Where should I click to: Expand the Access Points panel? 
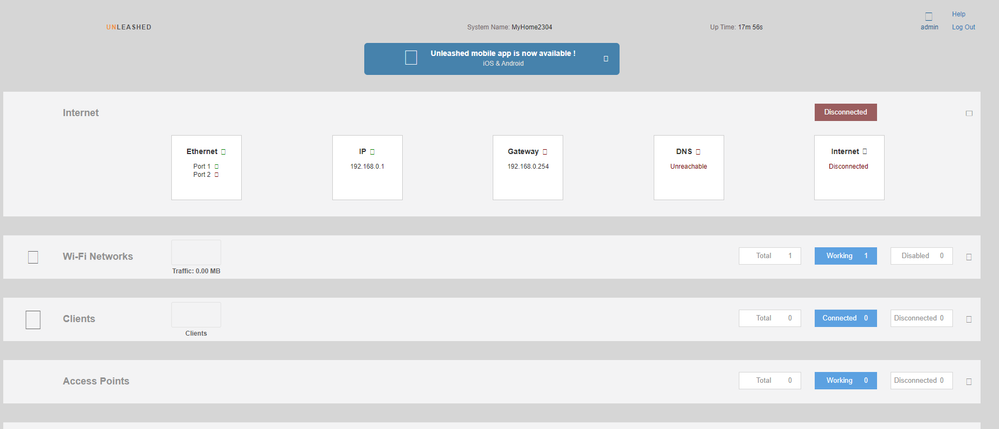tap(968, 381)
